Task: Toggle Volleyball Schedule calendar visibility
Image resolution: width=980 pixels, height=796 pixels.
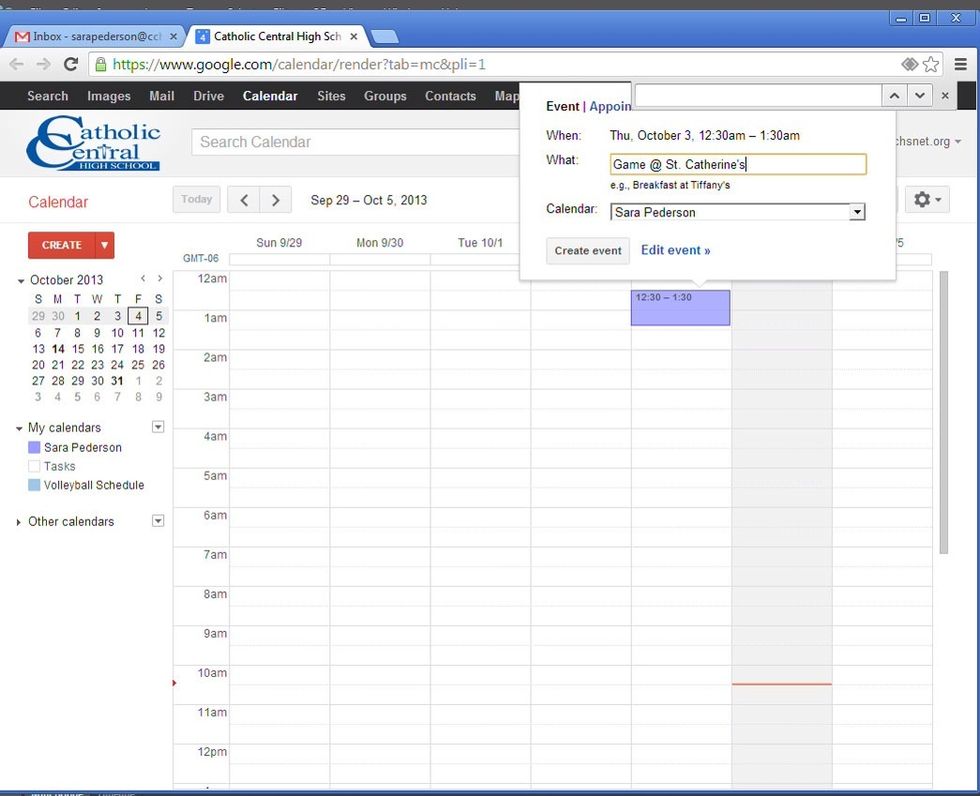Action: [35, 486]
